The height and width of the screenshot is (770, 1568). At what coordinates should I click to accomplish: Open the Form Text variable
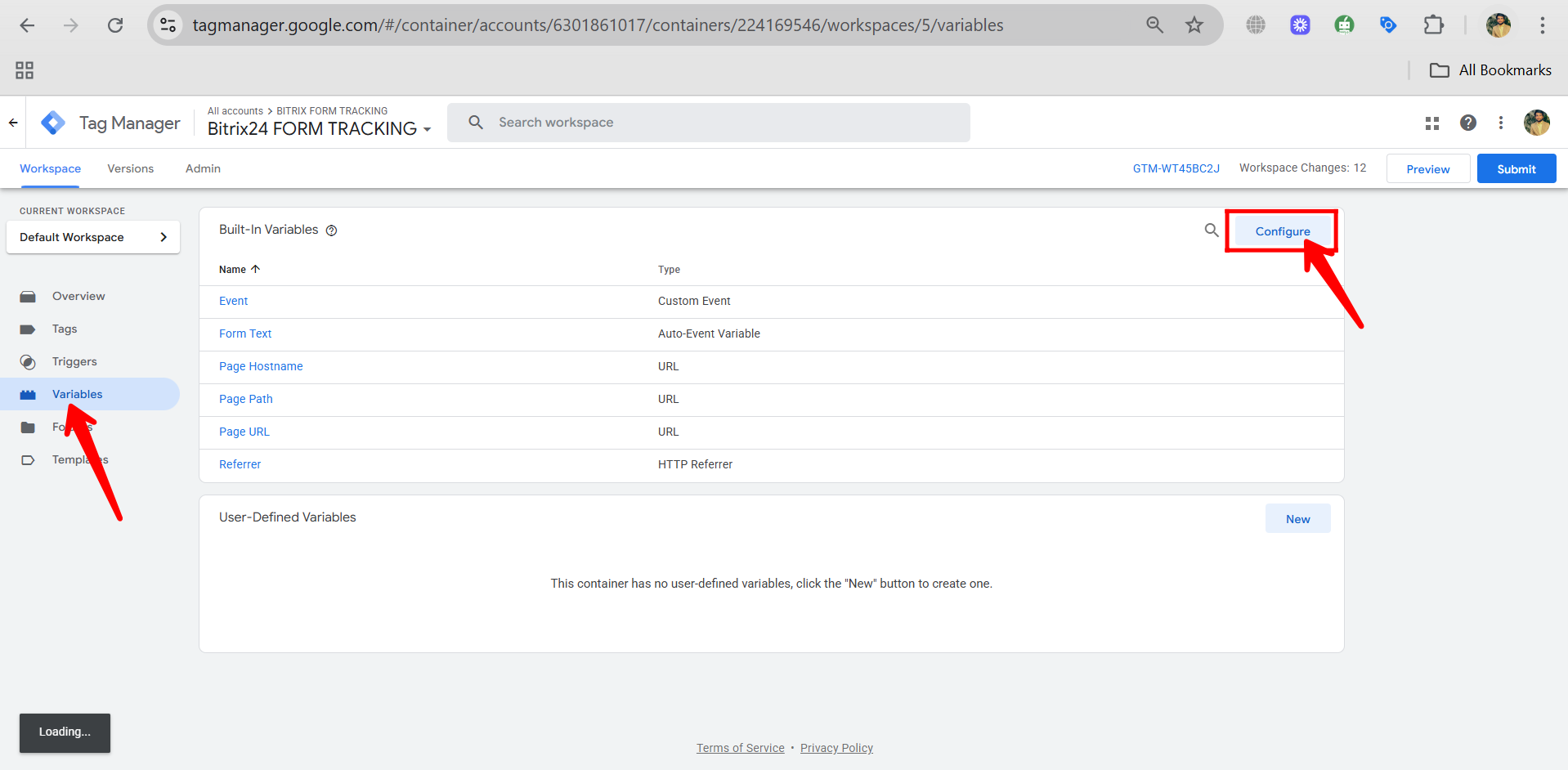pyautogui.click(x=245, y=334)
